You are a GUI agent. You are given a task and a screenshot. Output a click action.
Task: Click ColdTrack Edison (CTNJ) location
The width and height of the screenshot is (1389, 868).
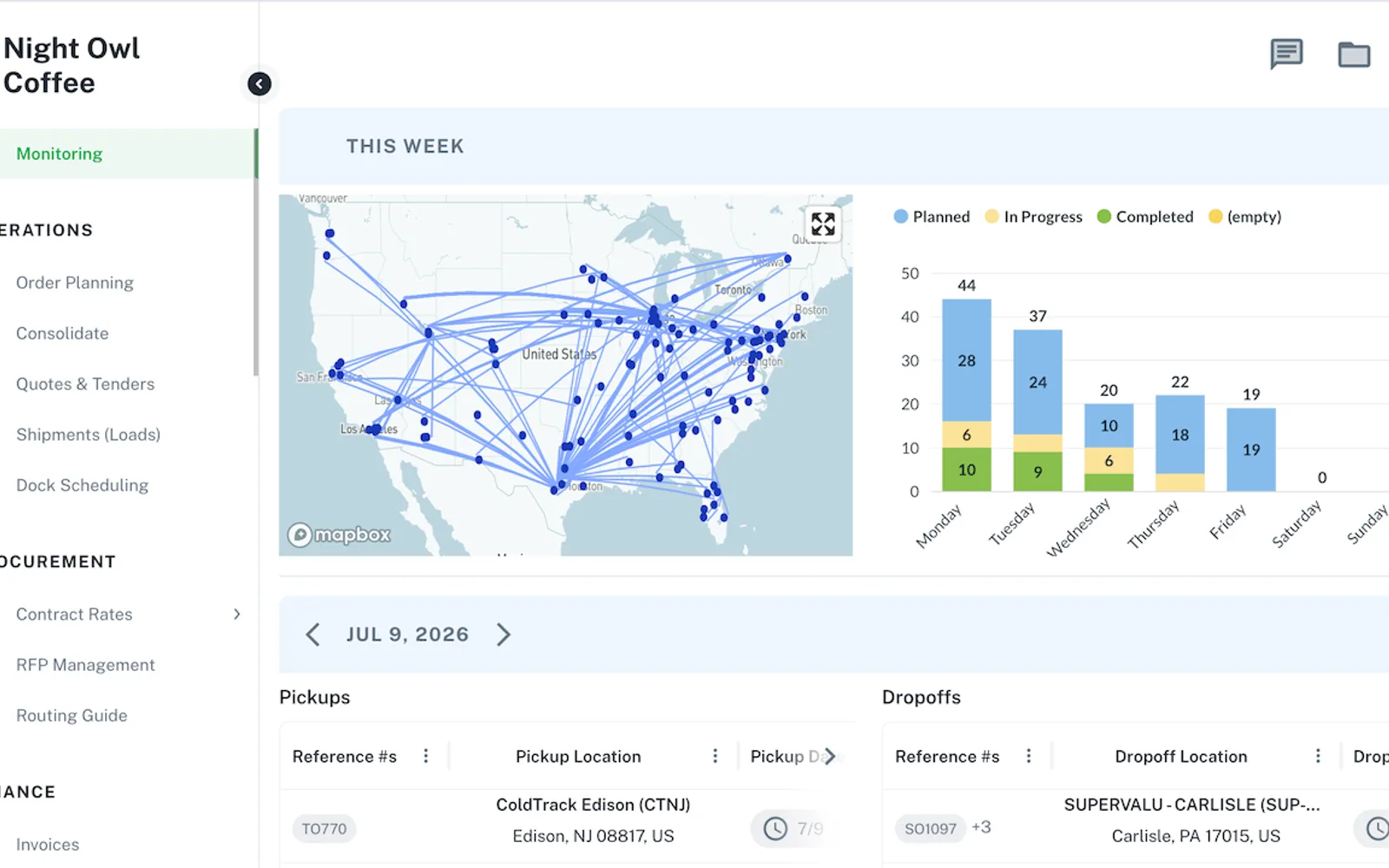point(593,805)
